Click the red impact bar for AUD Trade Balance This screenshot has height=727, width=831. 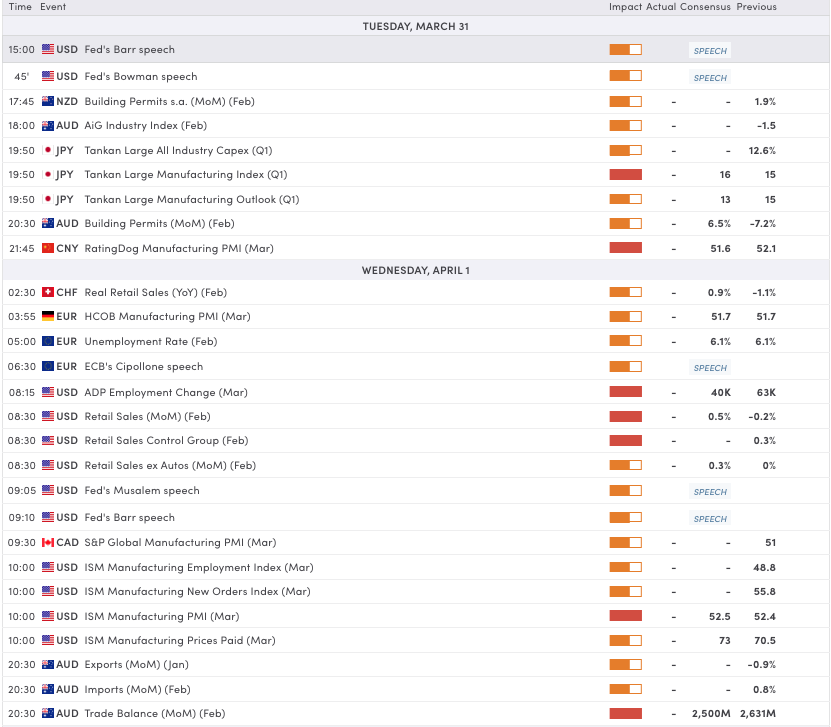point(625,713)
